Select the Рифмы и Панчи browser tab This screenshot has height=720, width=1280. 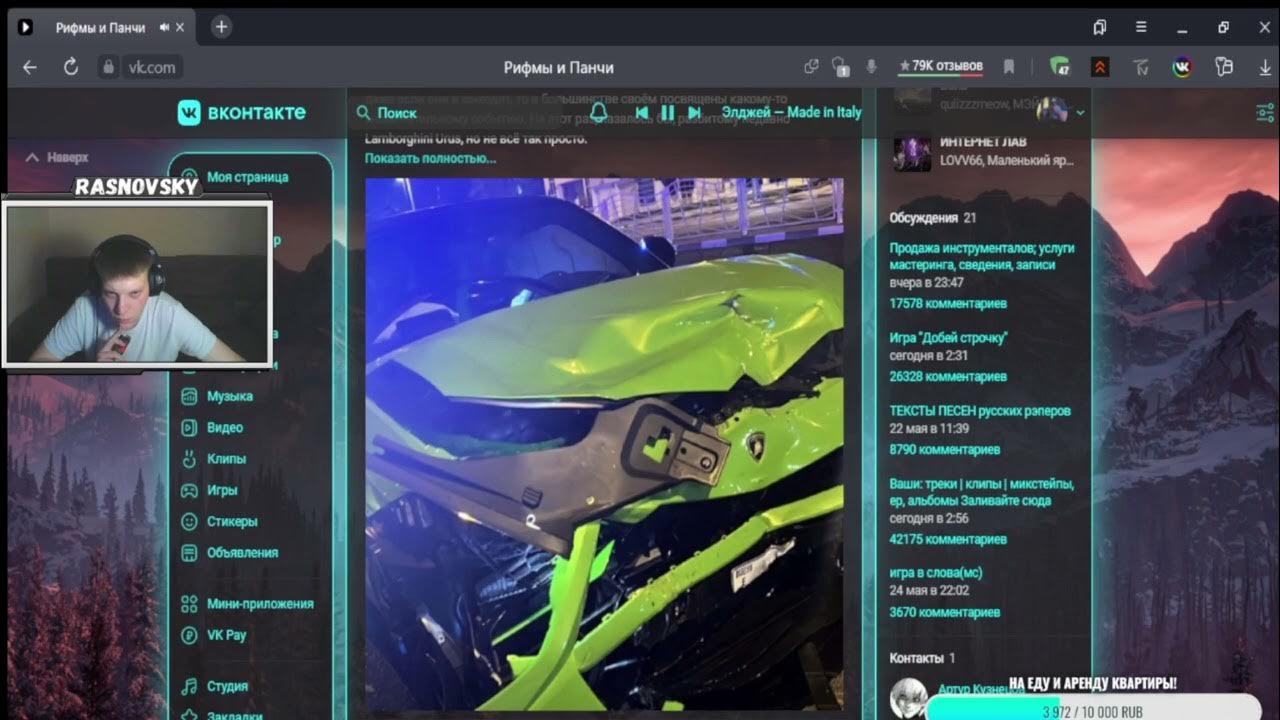100,27
